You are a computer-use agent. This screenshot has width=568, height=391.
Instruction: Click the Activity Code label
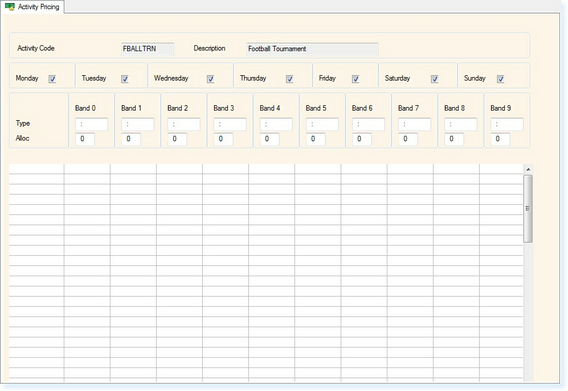(36, 48)
